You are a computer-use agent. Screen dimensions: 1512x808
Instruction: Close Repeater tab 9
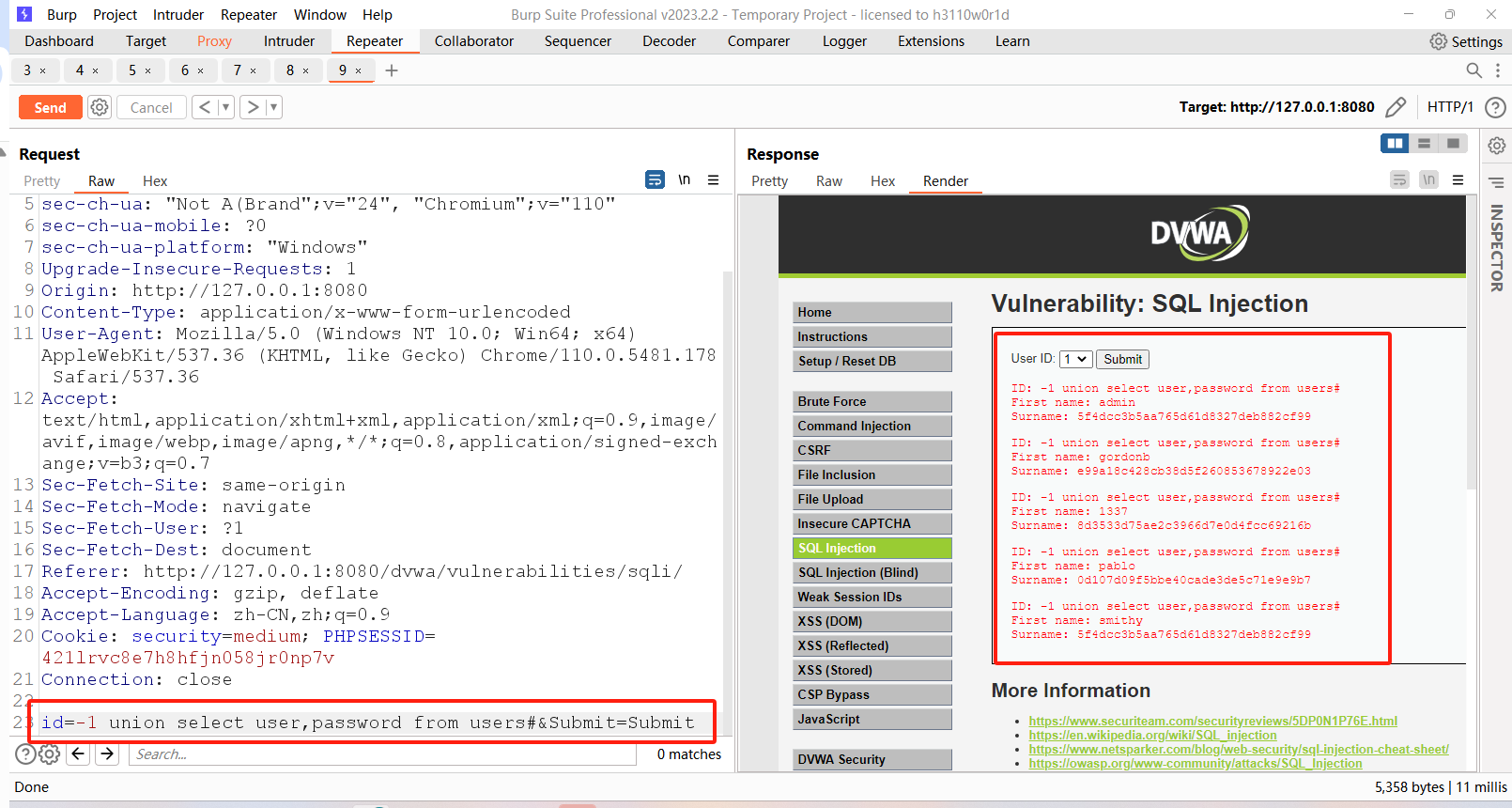point(359,70)
